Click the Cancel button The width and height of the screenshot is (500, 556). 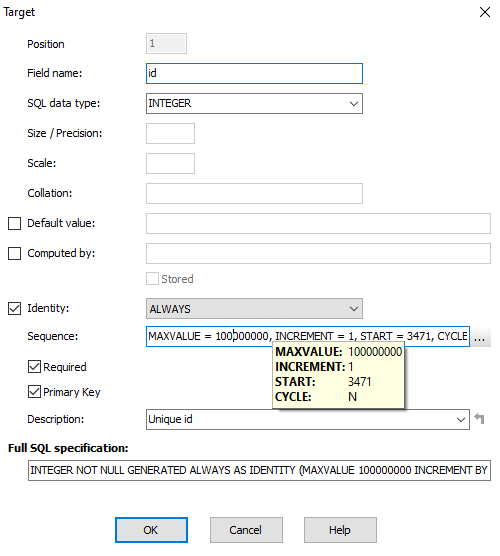(246, 530)
